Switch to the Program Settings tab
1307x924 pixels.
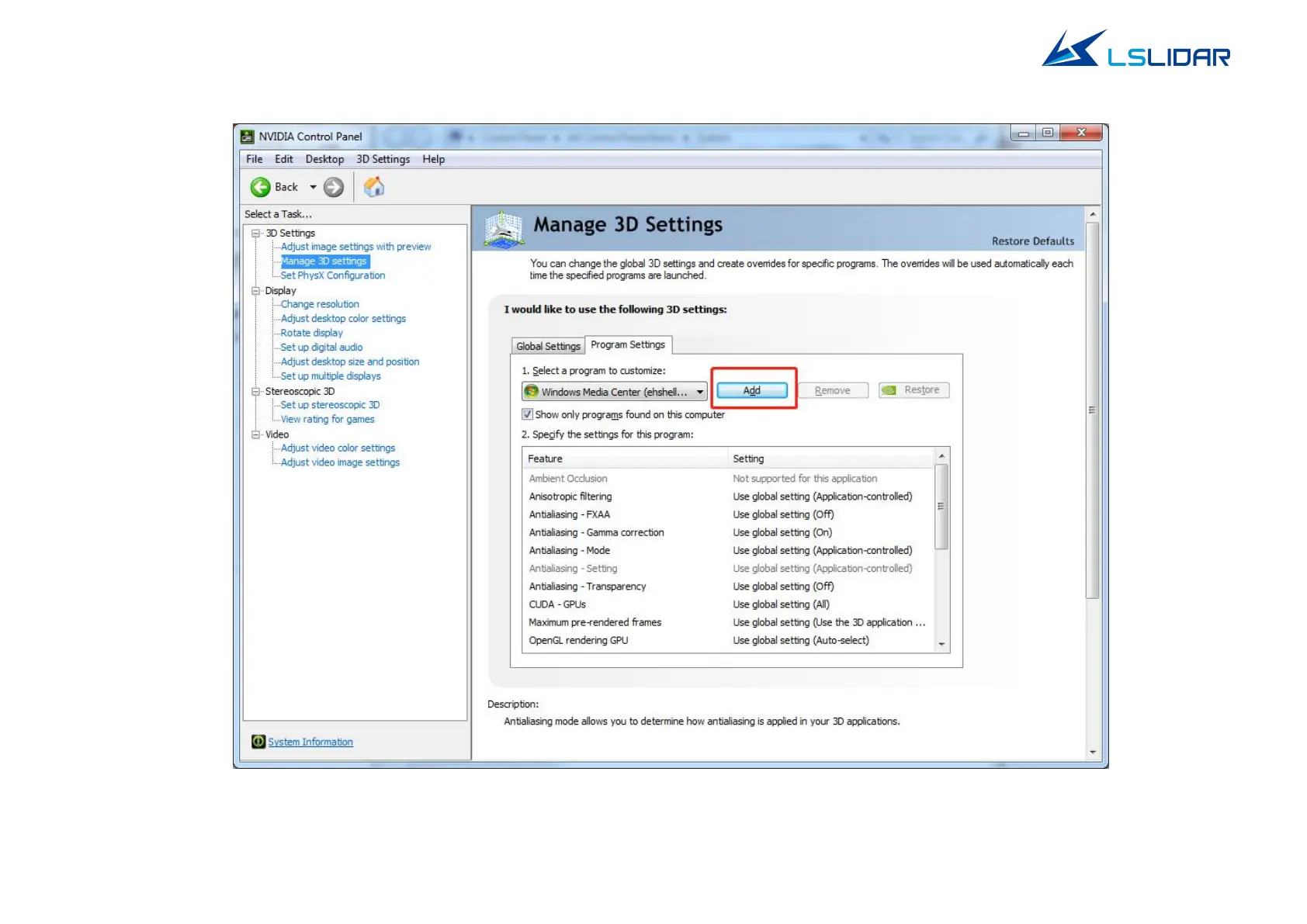tap(628, 344)
